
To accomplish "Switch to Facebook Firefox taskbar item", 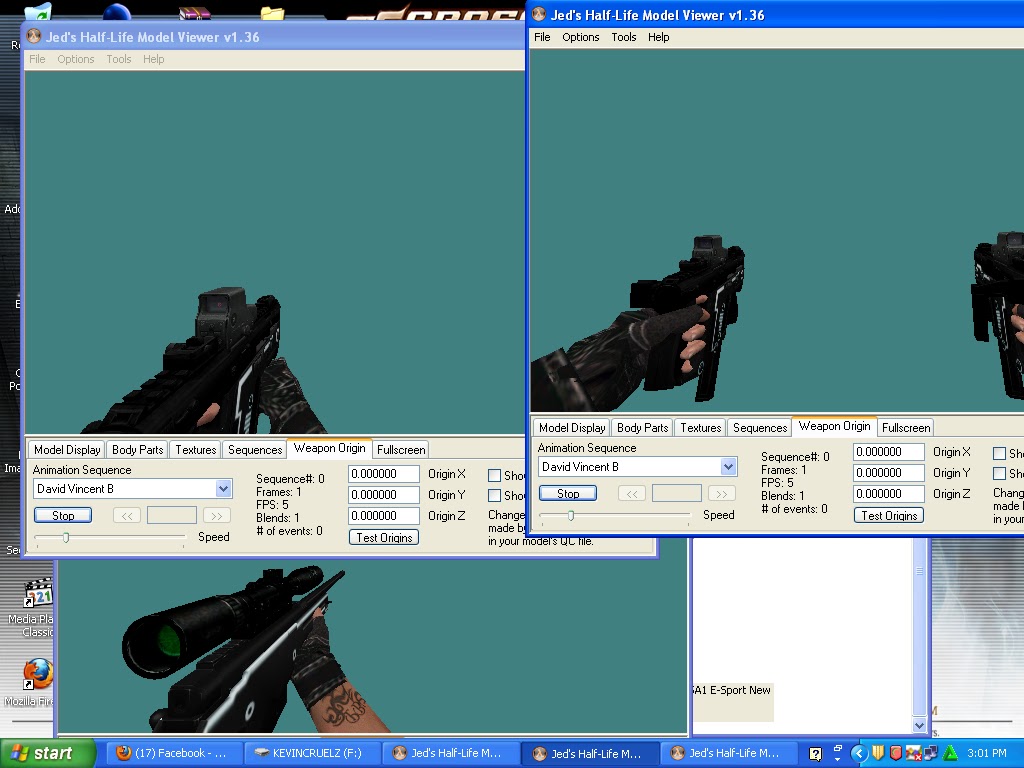I will click(172, 754).
